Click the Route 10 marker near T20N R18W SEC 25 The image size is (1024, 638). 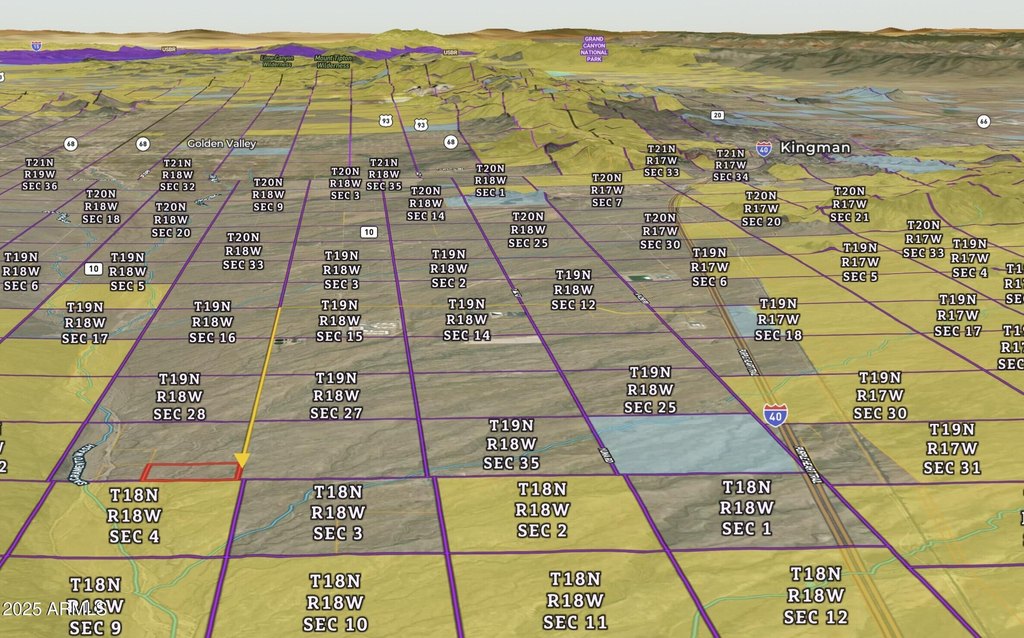tap(369, 232)
